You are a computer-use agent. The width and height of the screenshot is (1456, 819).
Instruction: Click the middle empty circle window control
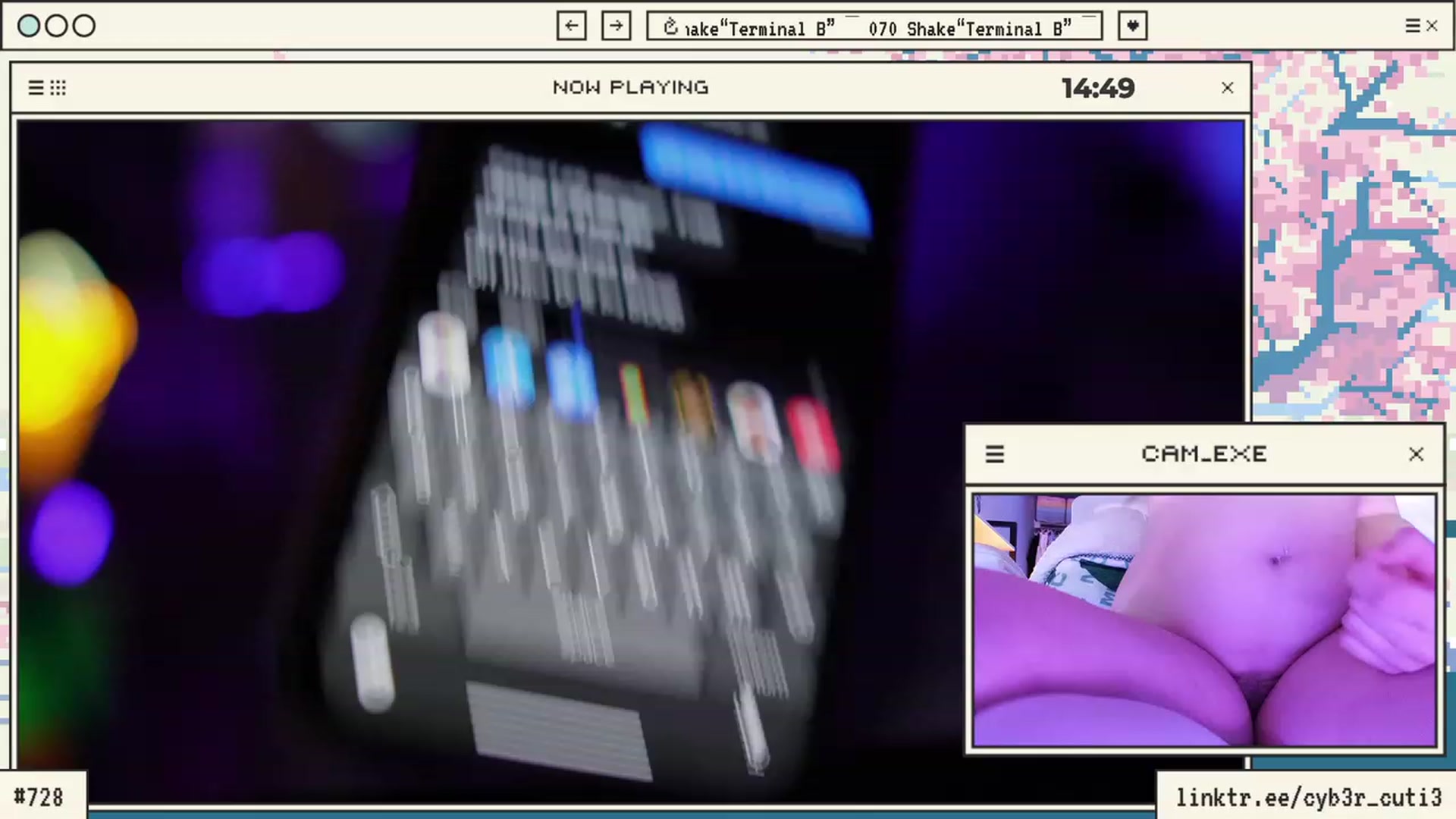pos(56,26)
